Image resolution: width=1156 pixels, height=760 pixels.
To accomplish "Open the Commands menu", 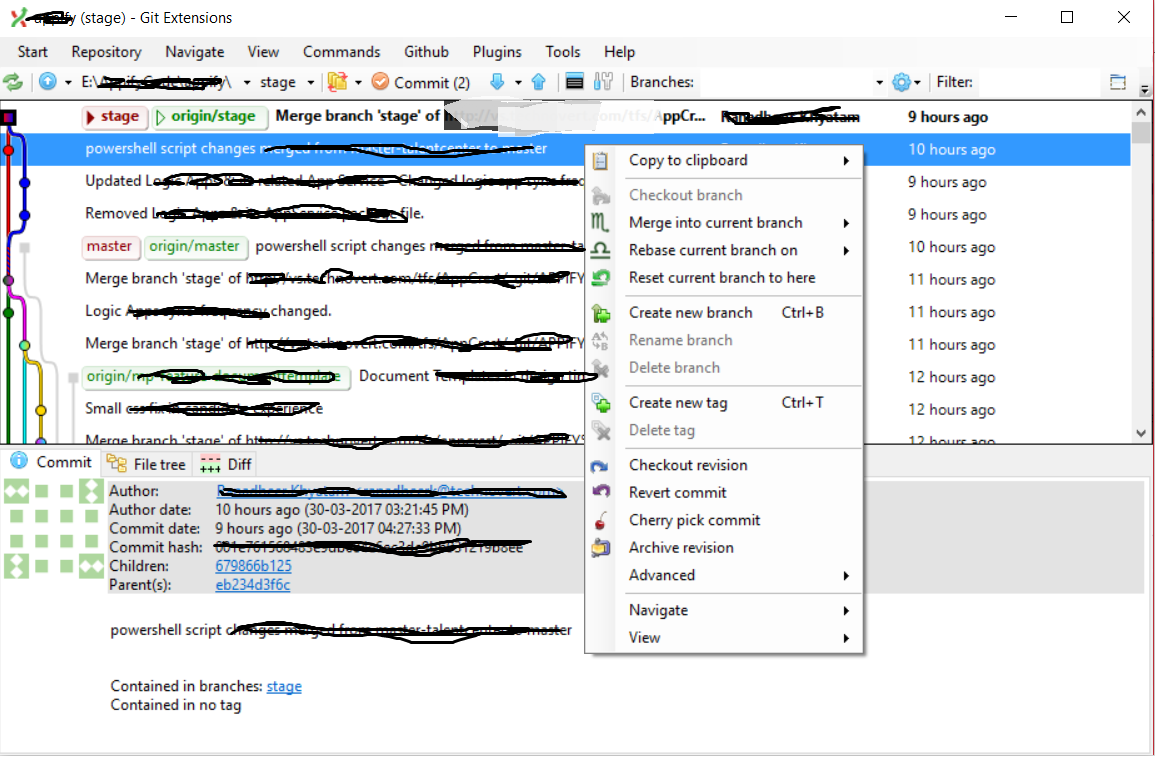I will pyautogui.click(x=341, y=52).
